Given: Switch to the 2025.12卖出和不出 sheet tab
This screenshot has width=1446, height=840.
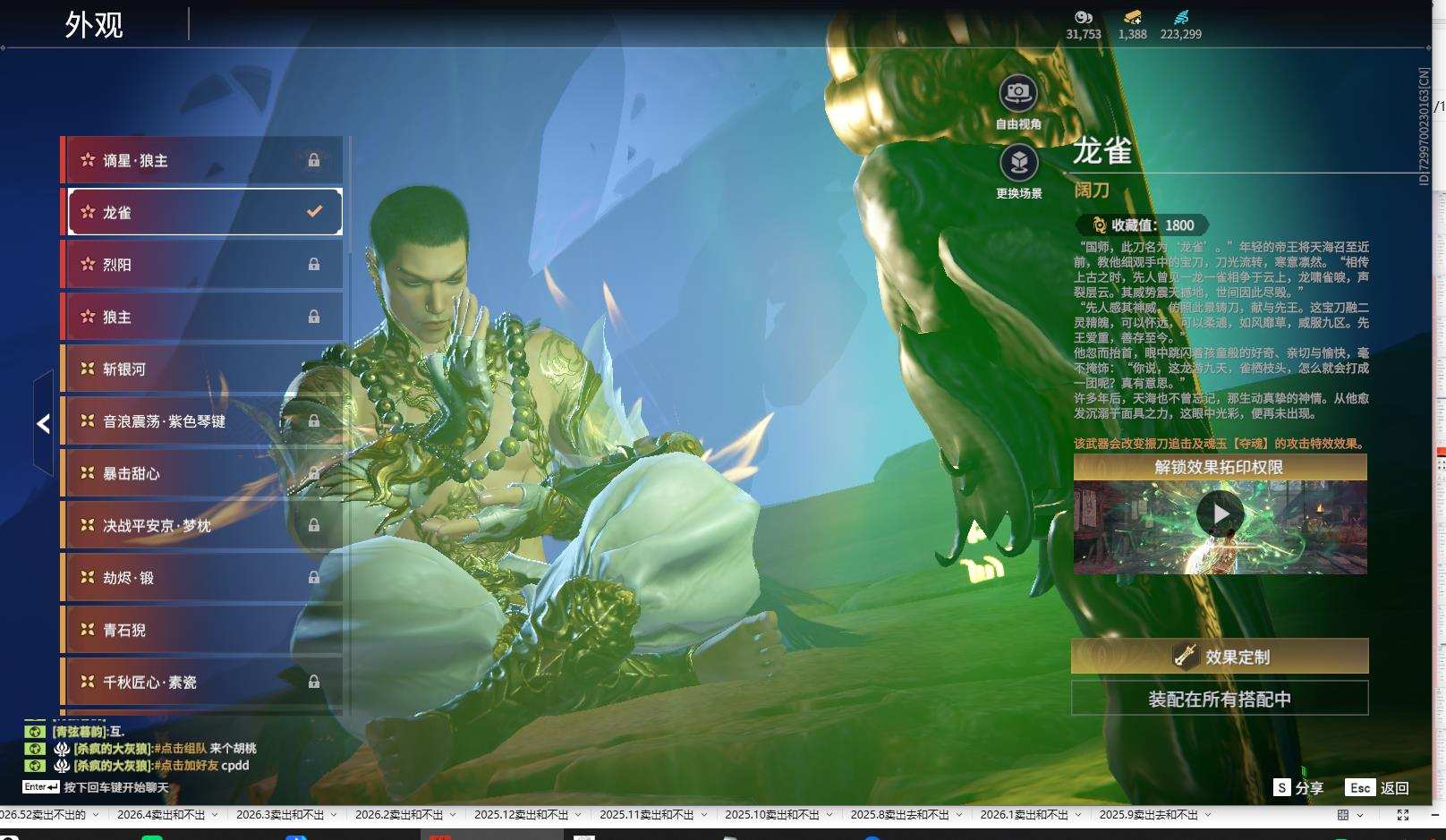Looking at the screenshot, I should click(522, 815).
